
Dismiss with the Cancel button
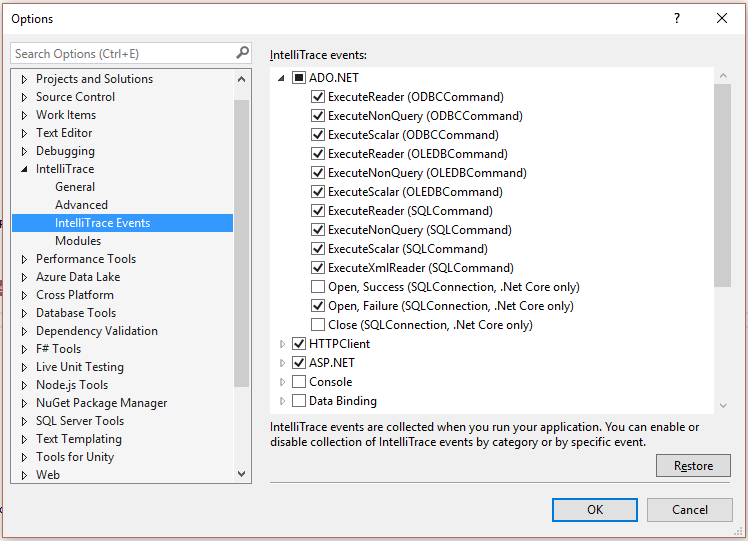point(689,510)
